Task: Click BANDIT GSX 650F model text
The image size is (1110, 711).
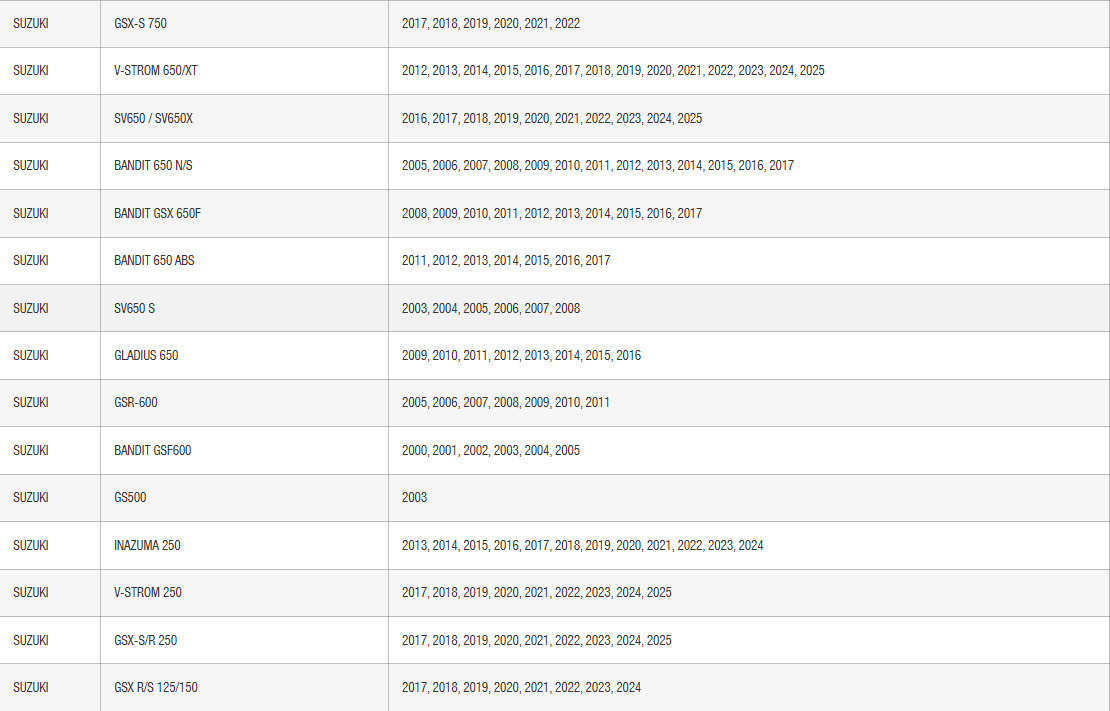Action: coord(157,213)
